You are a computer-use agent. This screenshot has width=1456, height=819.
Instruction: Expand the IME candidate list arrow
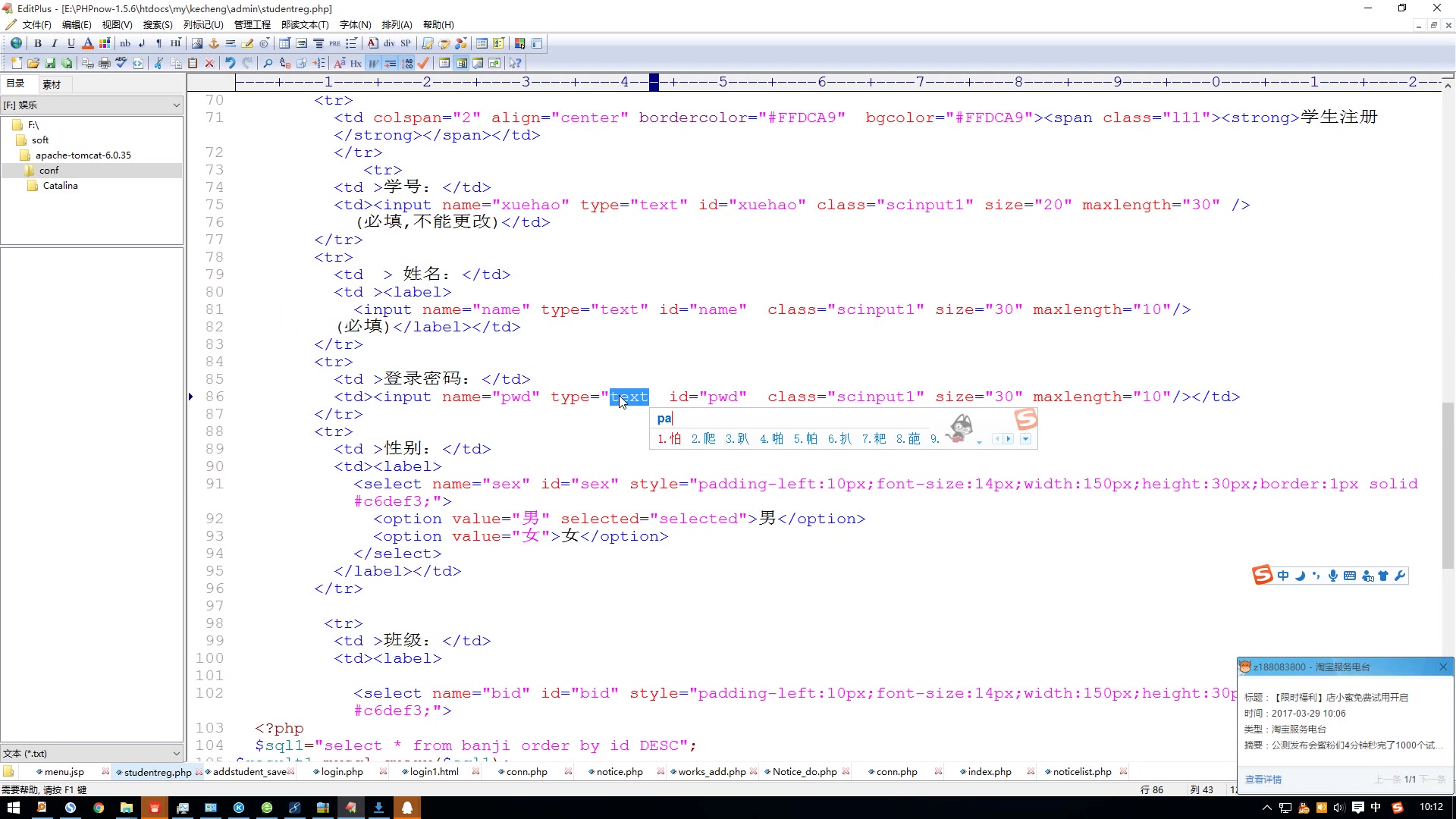[x=1025, y=438]
